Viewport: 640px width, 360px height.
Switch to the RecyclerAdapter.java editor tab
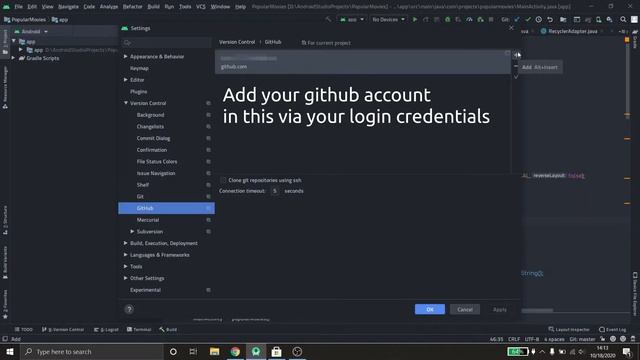(572, 31)
